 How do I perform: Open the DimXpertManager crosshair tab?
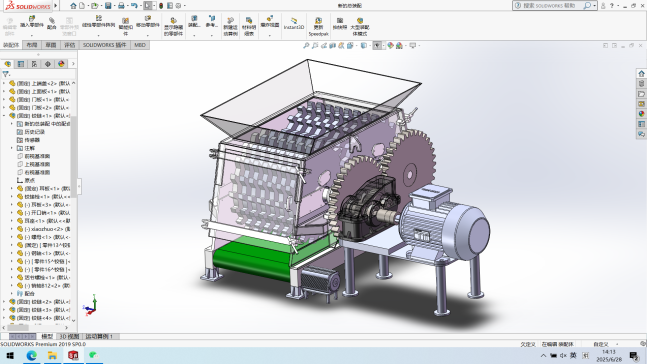[48, 64]
